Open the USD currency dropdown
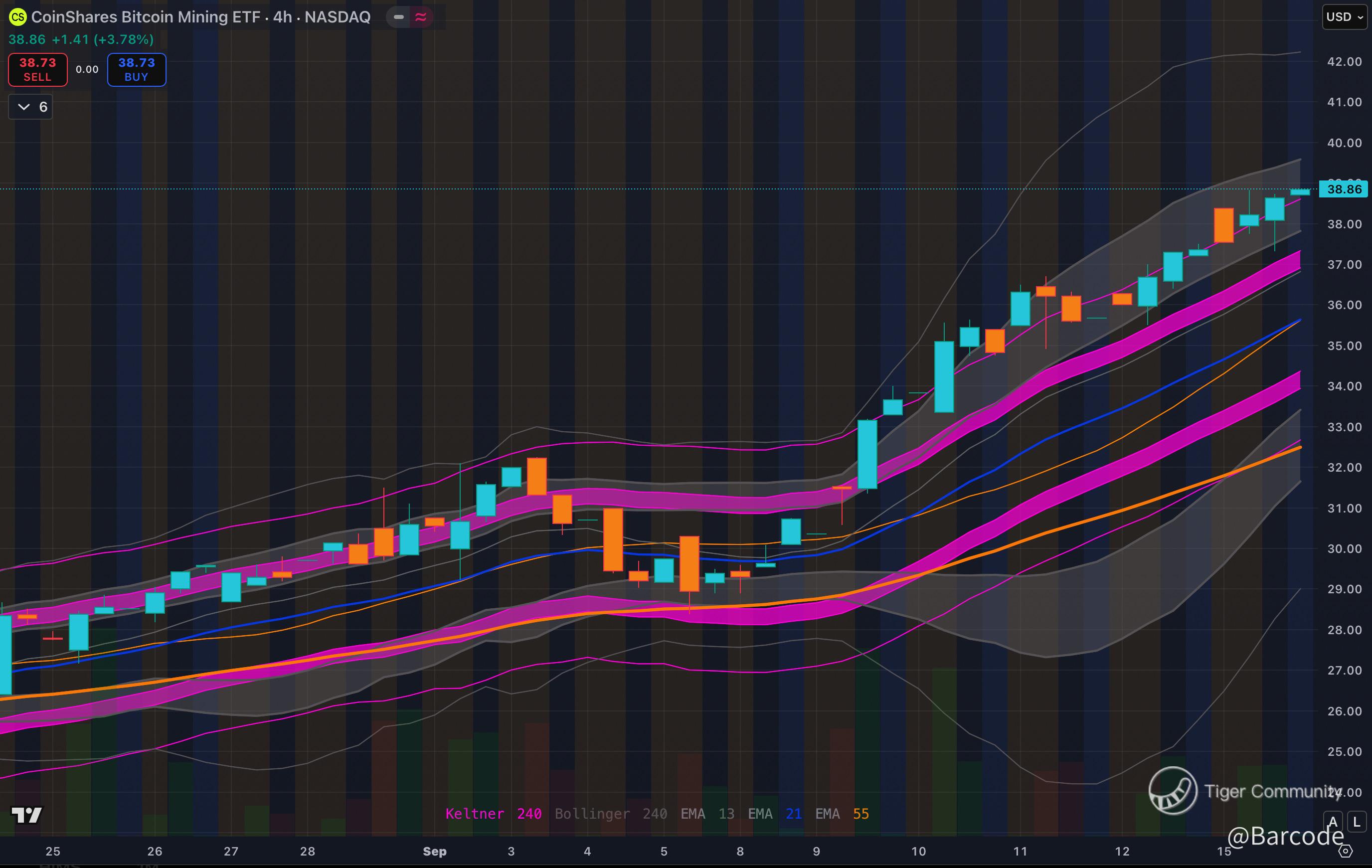This screenshot has height=868, width=1372. pyautogui.click(x=1344, y=17)
